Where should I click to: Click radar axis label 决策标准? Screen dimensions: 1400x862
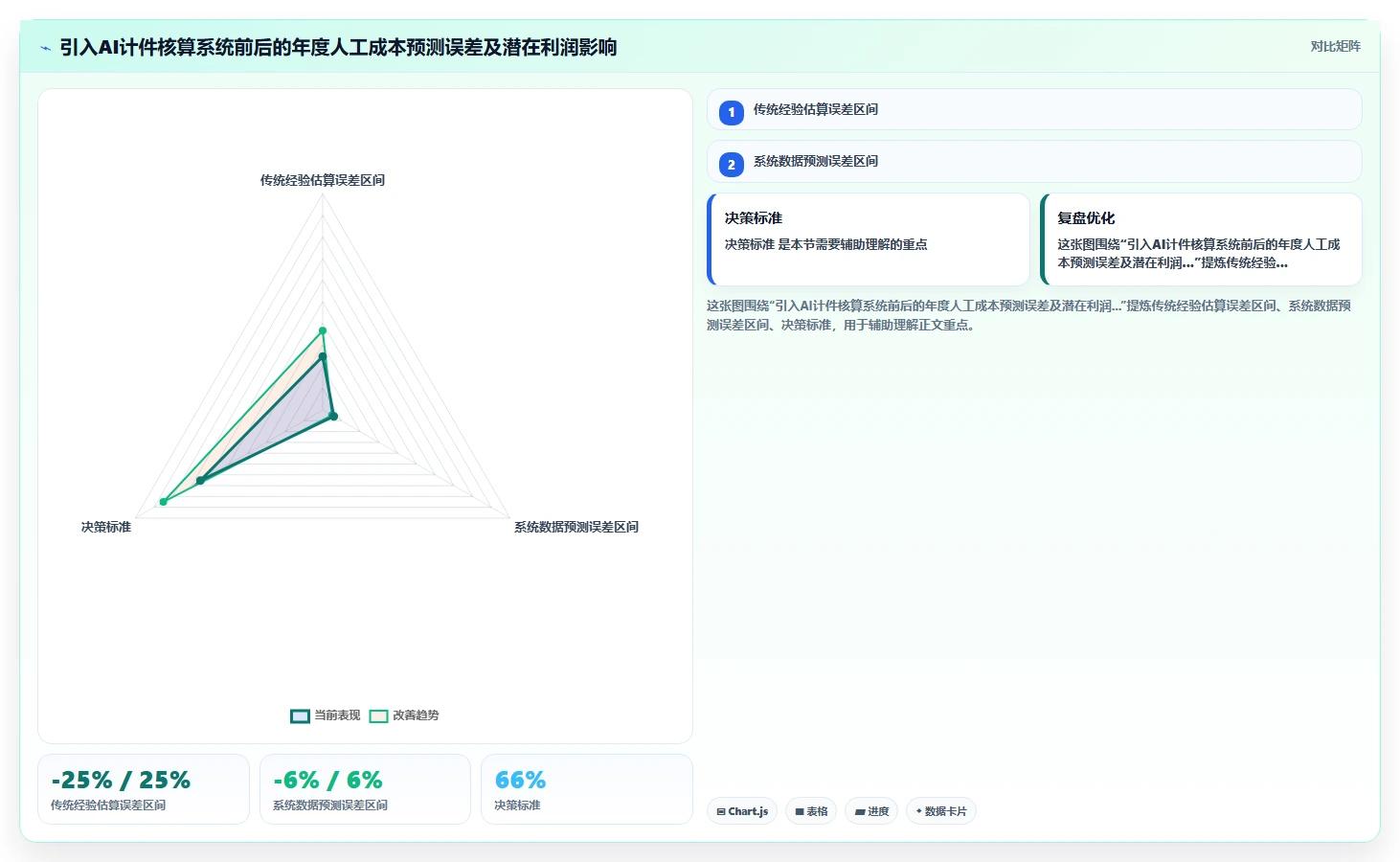click(106, 527)
